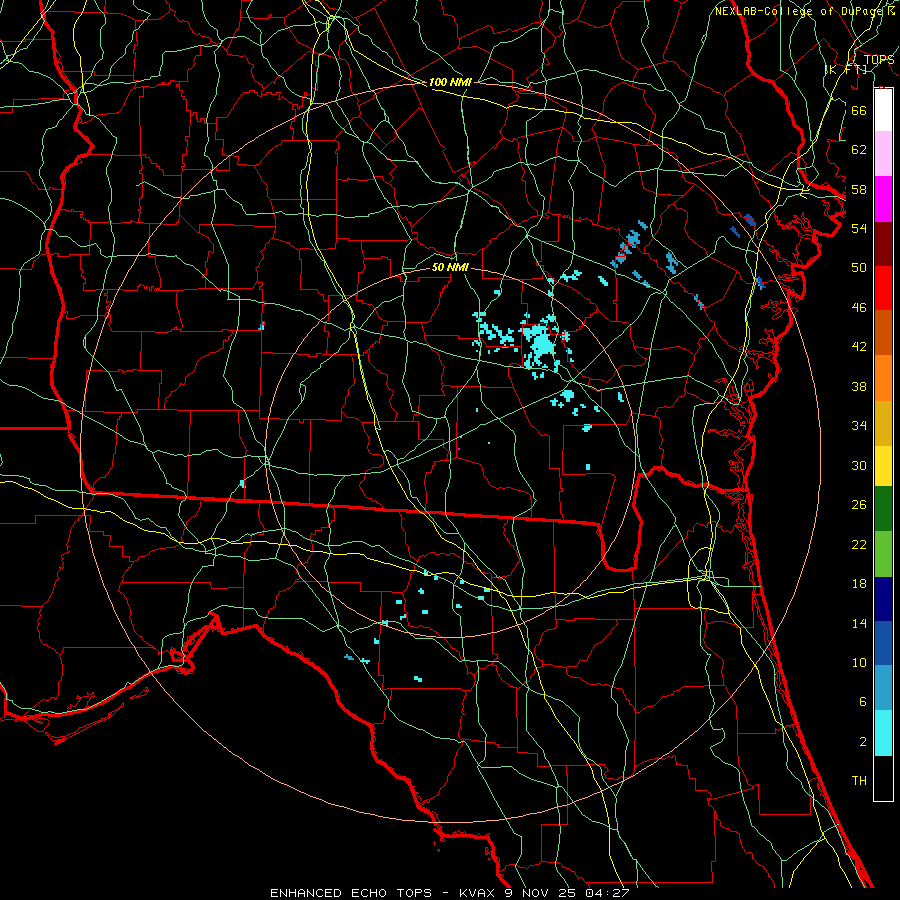Click the magenta legend swatch
The height and width of the screenshot is (900, 900).
coord(883,199)
